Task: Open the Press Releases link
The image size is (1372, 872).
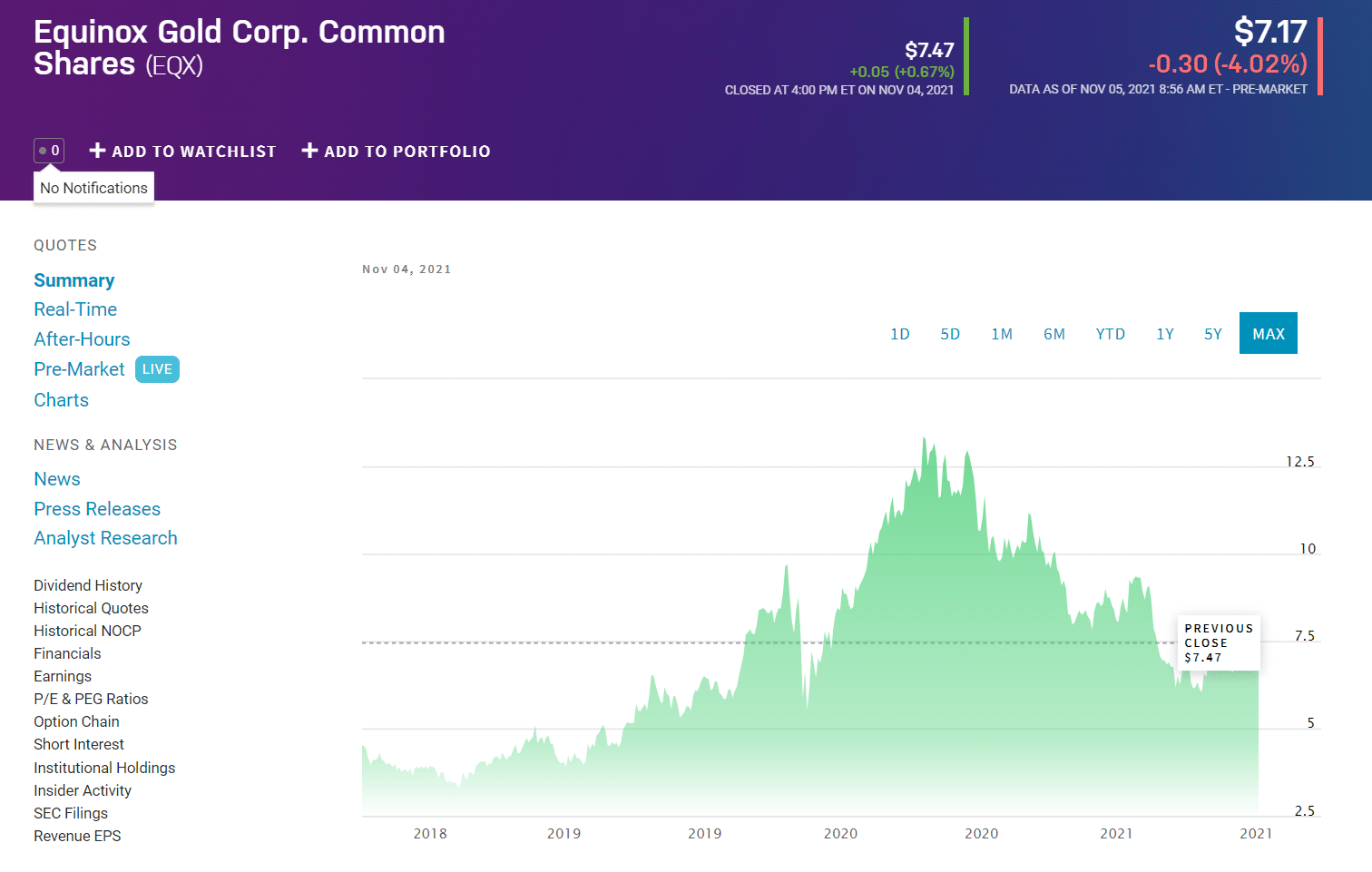Action: pos(97,509)
